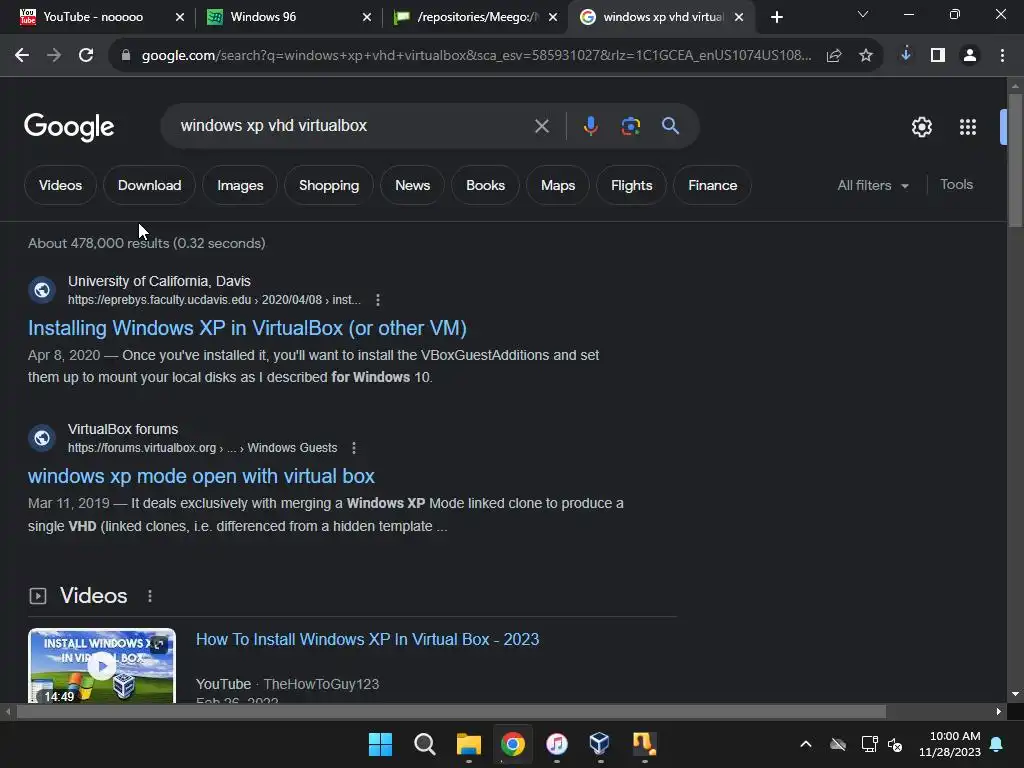Filter results by Videos
Screen dimensions: 1024x768
(60, 185)
